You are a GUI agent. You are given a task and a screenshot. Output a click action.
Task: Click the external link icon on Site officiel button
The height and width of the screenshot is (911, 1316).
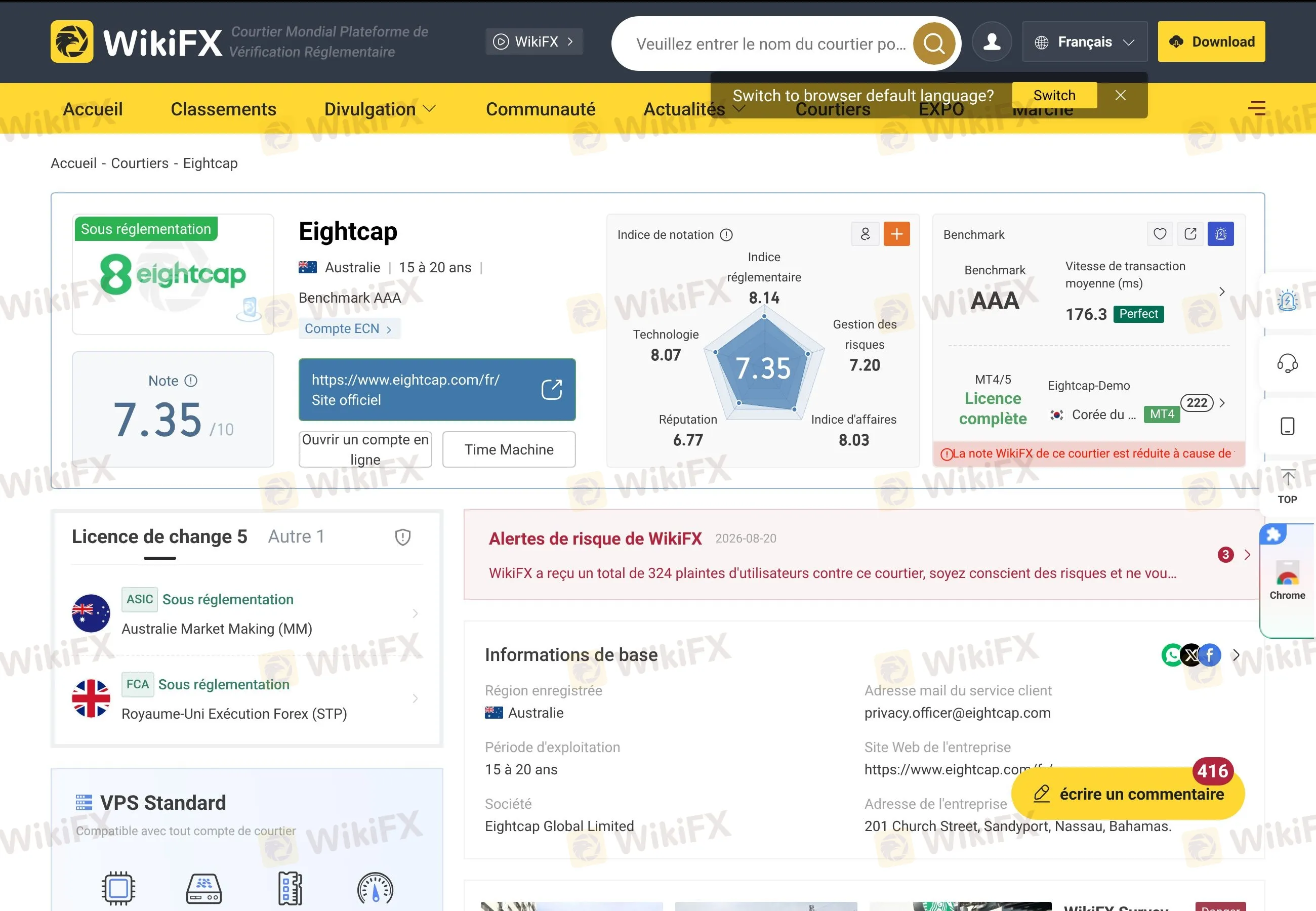pos(552,390)
